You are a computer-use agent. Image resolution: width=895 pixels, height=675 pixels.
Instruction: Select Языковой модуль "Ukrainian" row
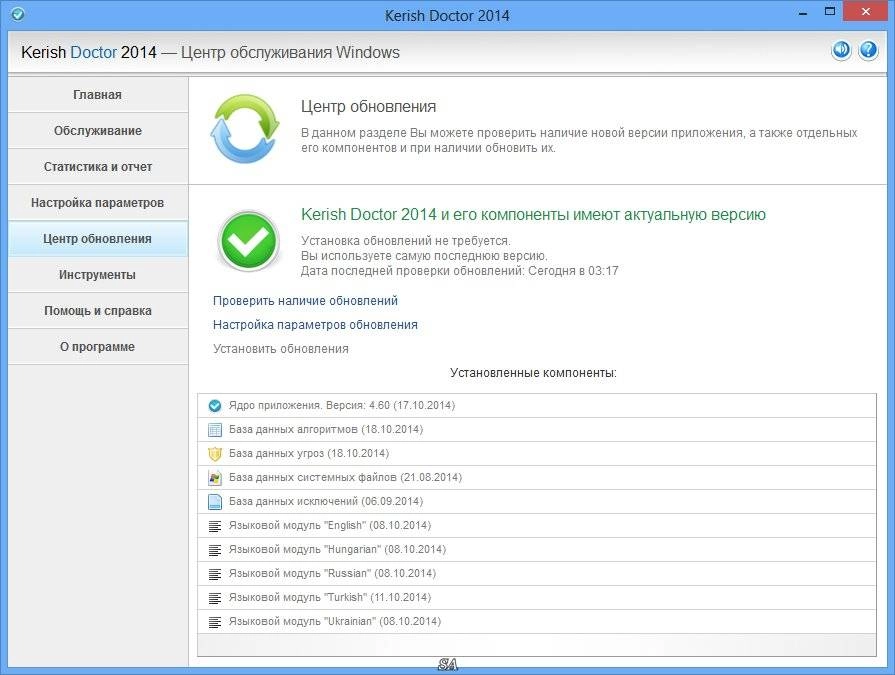[537, 621]
